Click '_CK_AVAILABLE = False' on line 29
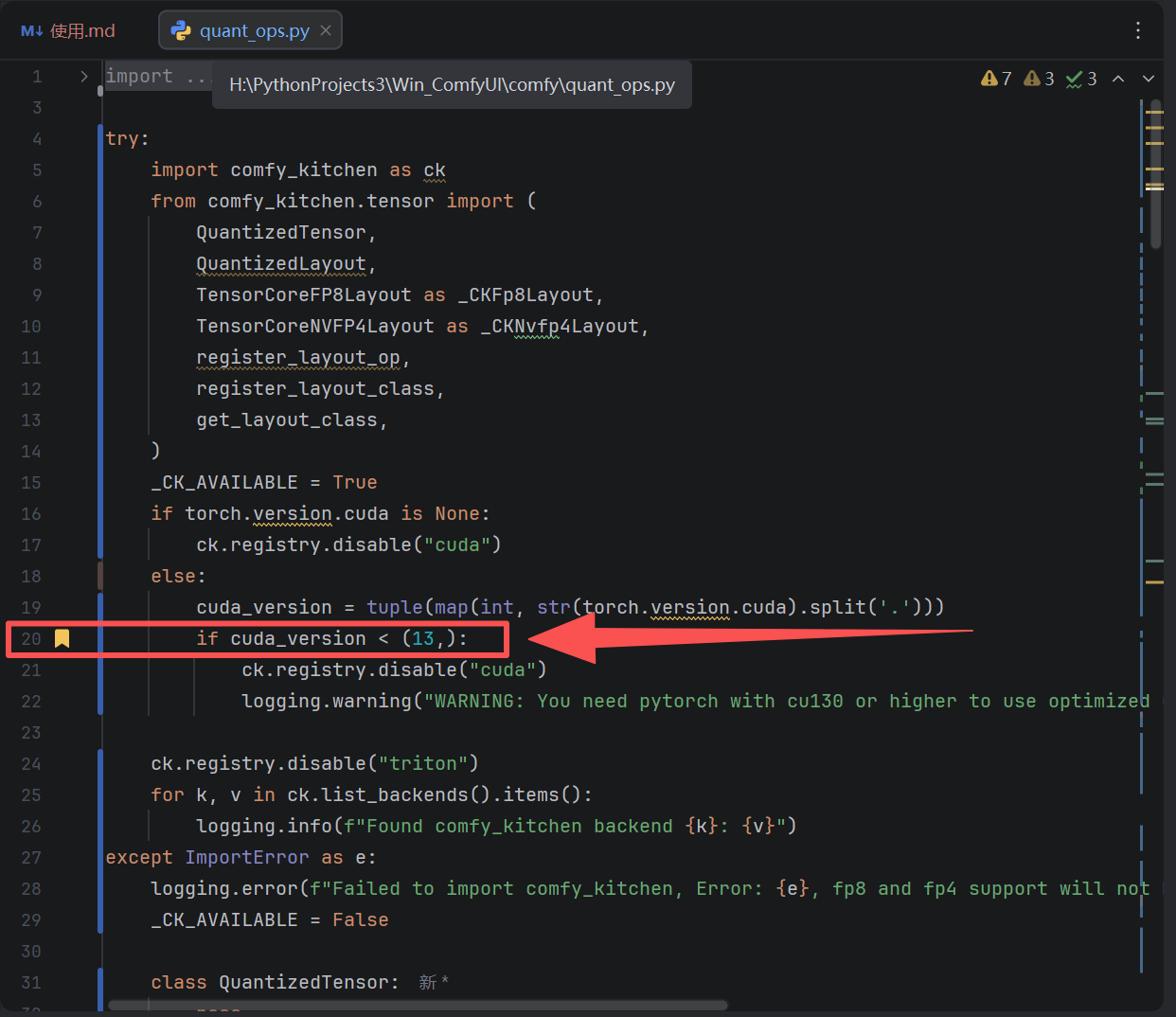This screenshot has width=1176, height=1017. tap(270, 919)
